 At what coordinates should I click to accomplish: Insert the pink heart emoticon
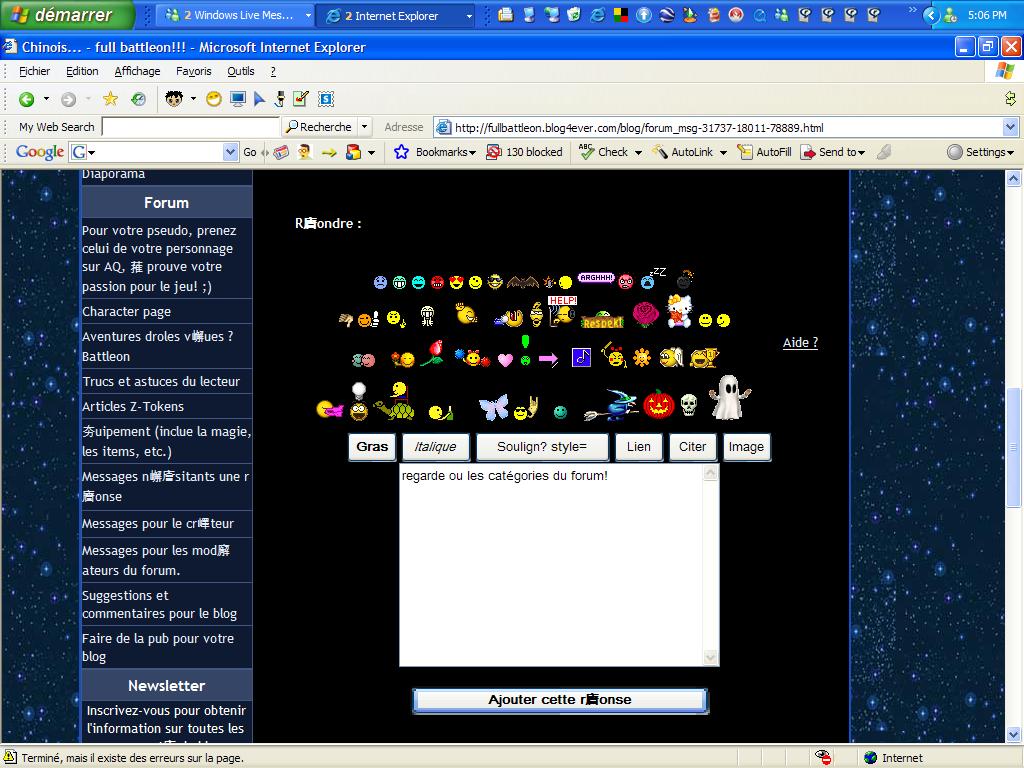505,360
